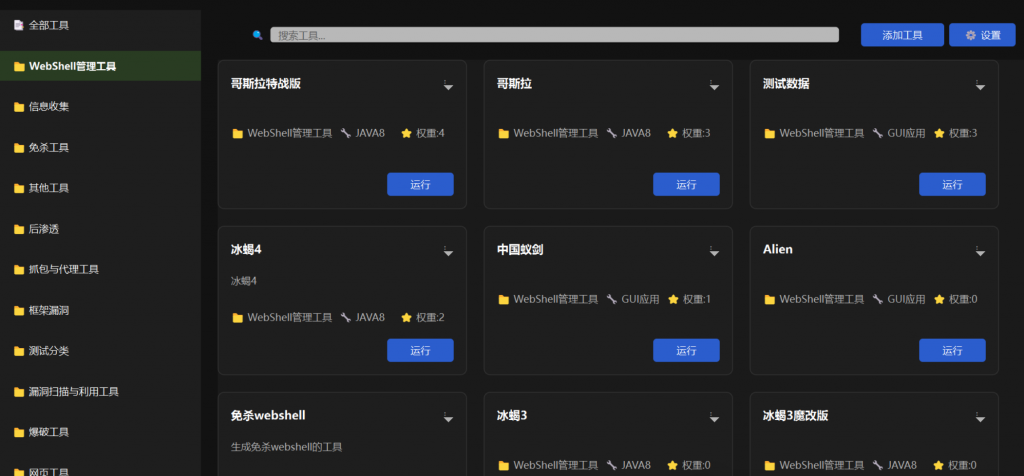Viewport: 1024px width, 476px height.
Task: Expand the 哥斯拉 card menu arrow
Action: coord(714,86)
